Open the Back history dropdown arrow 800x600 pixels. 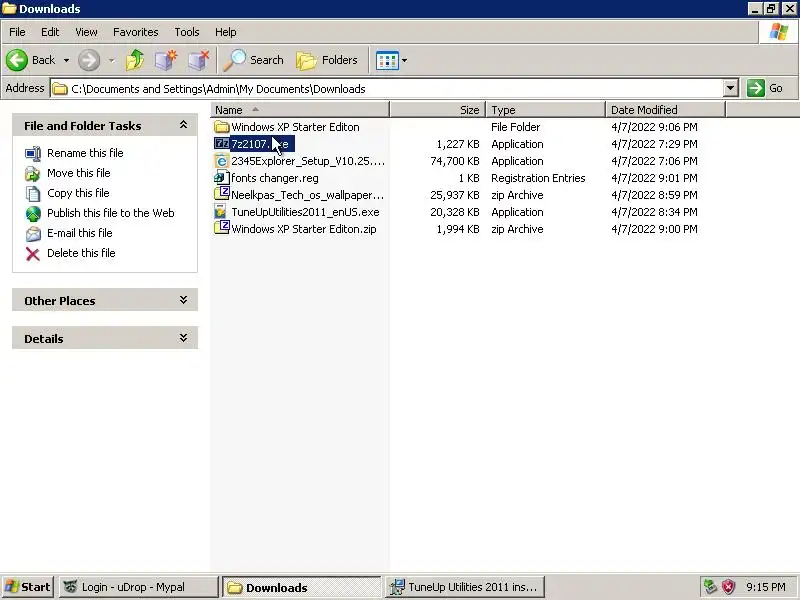(66, 60)
